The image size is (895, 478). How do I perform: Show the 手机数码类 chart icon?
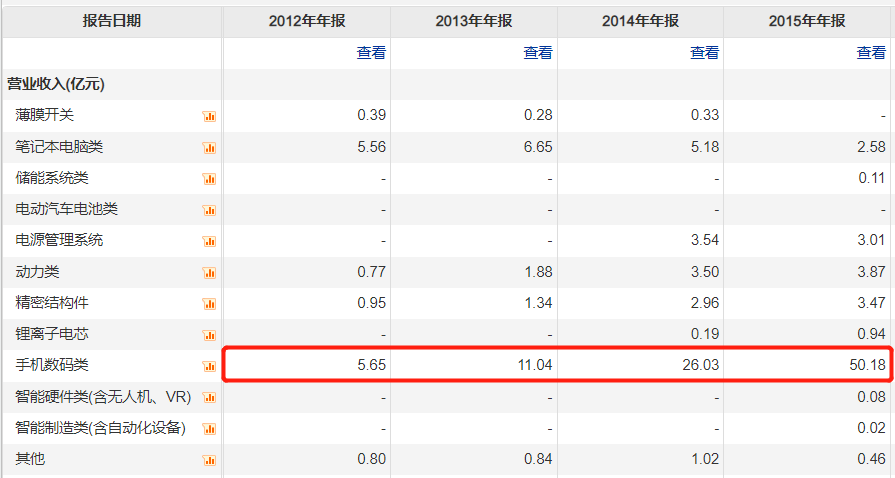click(209, 366)
